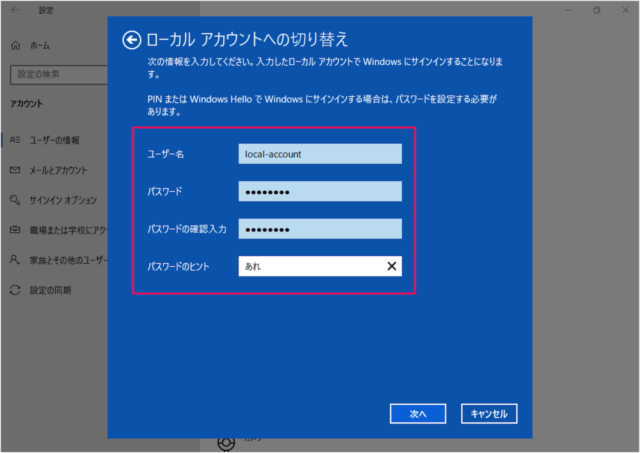This screenshot has height=453, width=640.
Task: Go back using the circled arrow icon
Action: pyautogui.click(x=131, y=40)
